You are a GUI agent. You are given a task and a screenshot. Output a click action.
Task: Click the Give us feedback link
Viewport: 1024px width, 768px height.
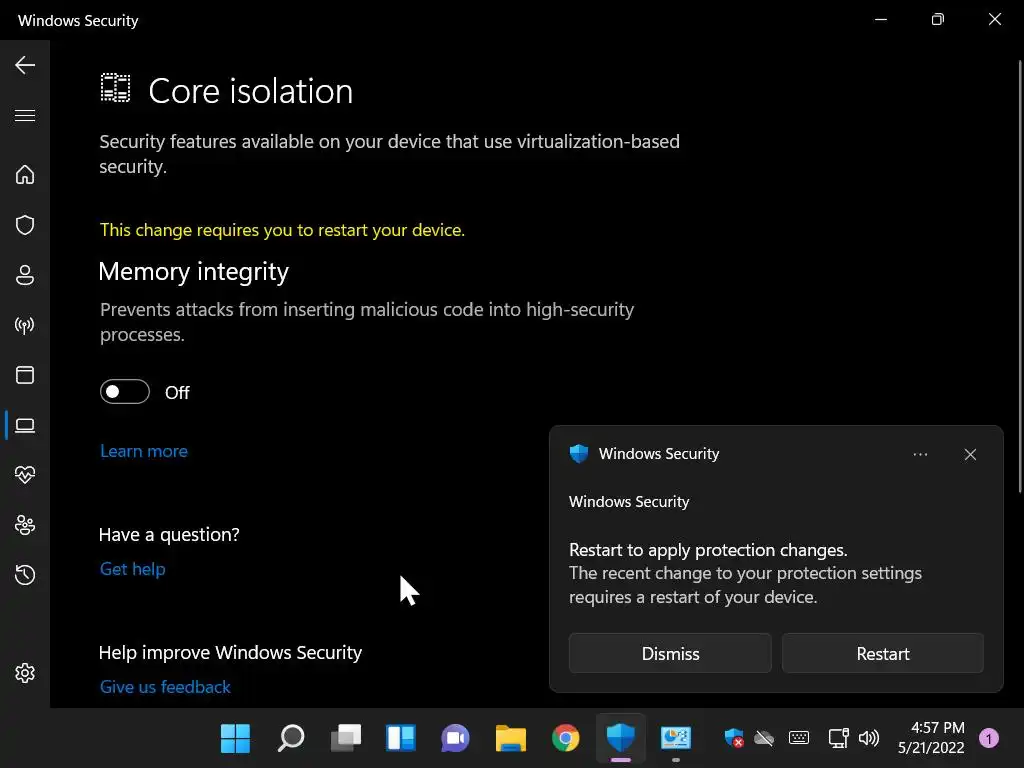[165, 687]
